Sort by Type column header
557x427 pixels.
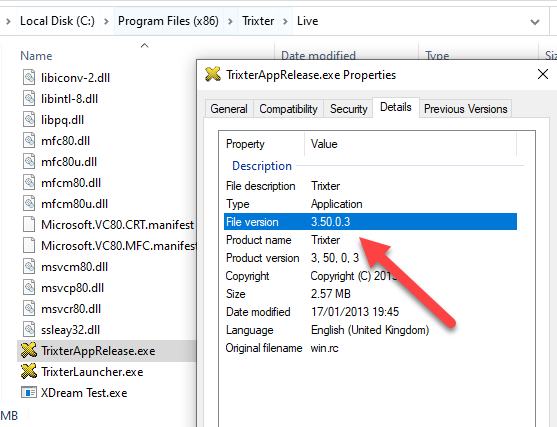click(437, 55)
